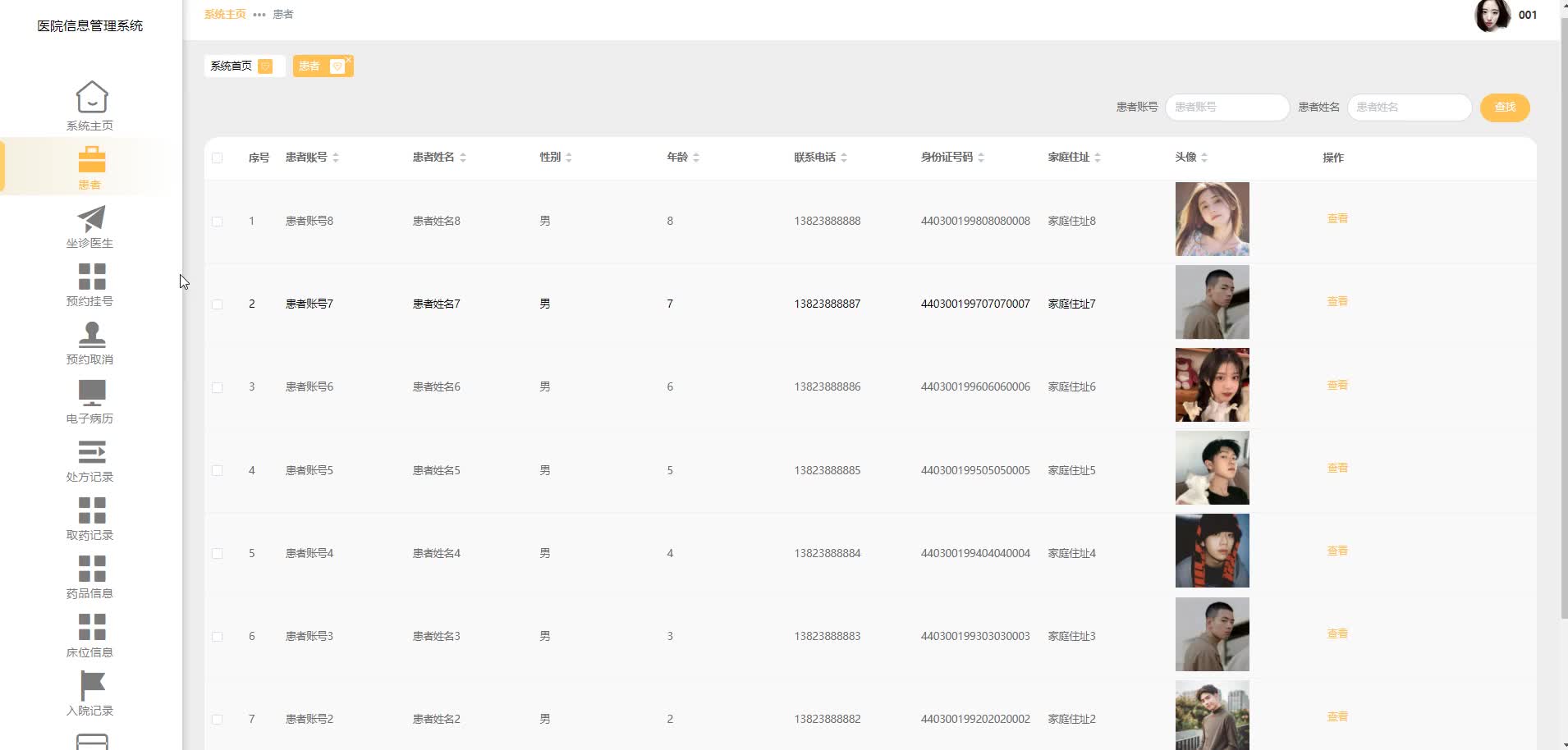Screen dimensions: 1568x750
Task: Check the checkbox for 患者账号8 row
Action: click(x=218, y=221)
